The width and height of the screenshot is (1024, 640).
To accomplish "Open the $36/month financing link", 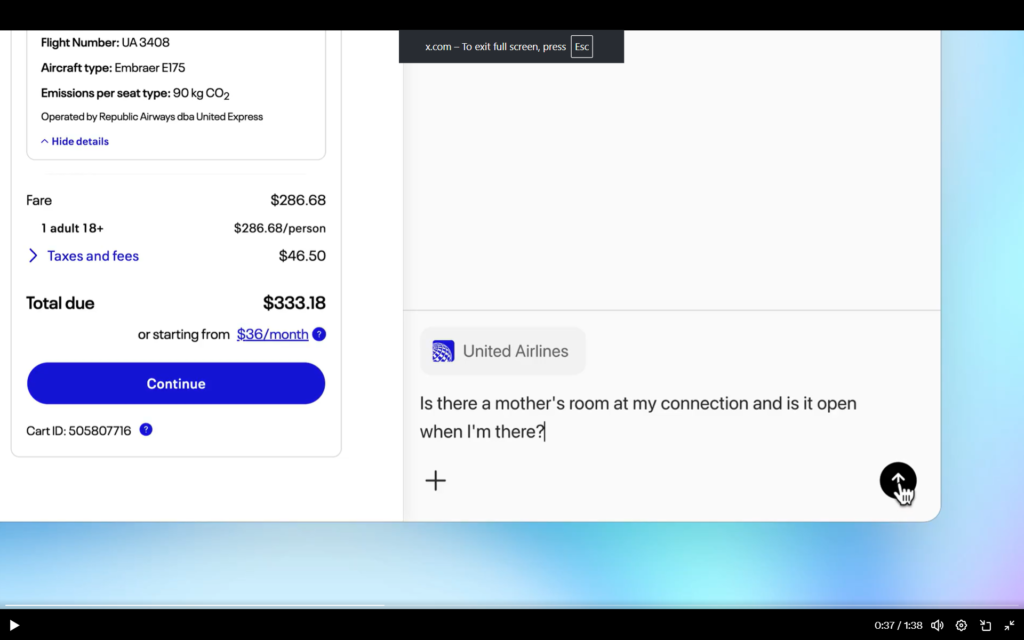I will click(272, 334).
